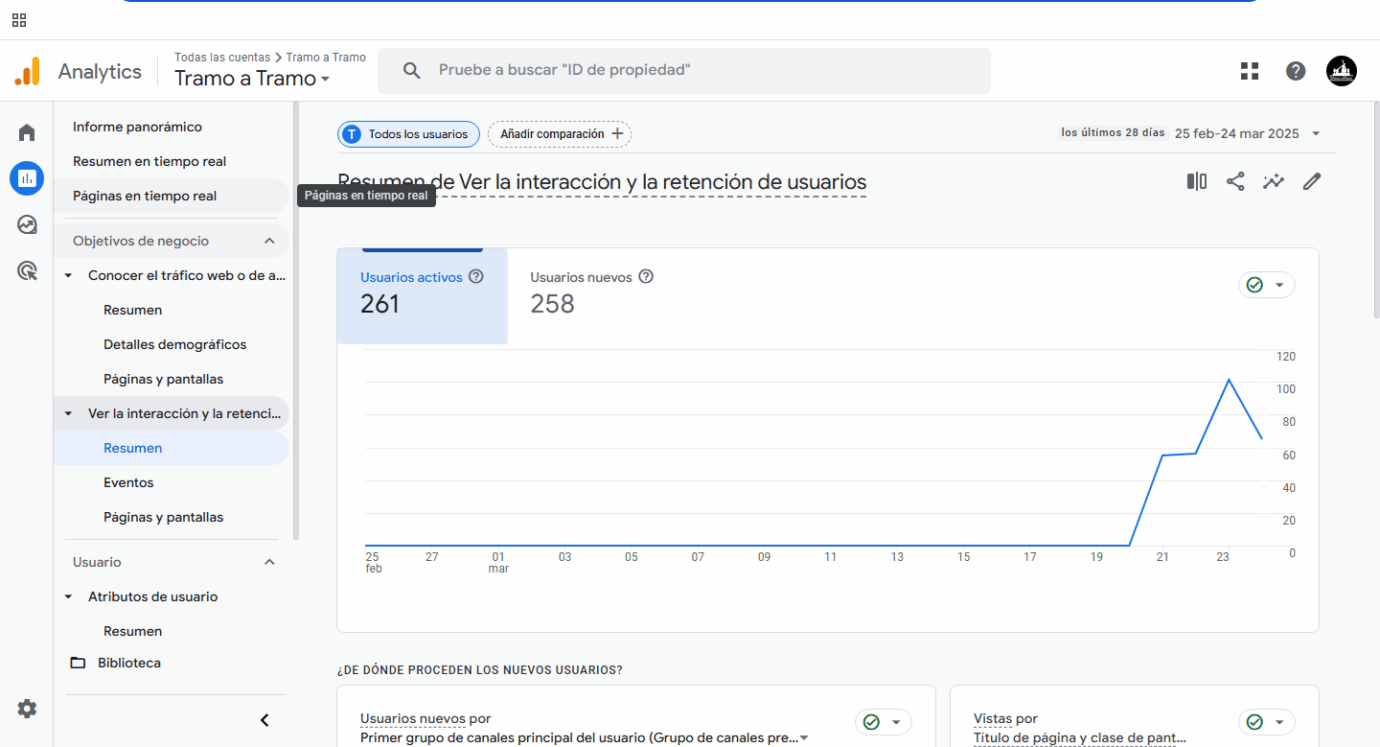This screenshot has width=1380, height=747.
Task: Collapse the Usuario section
Action: pos(269,562)
